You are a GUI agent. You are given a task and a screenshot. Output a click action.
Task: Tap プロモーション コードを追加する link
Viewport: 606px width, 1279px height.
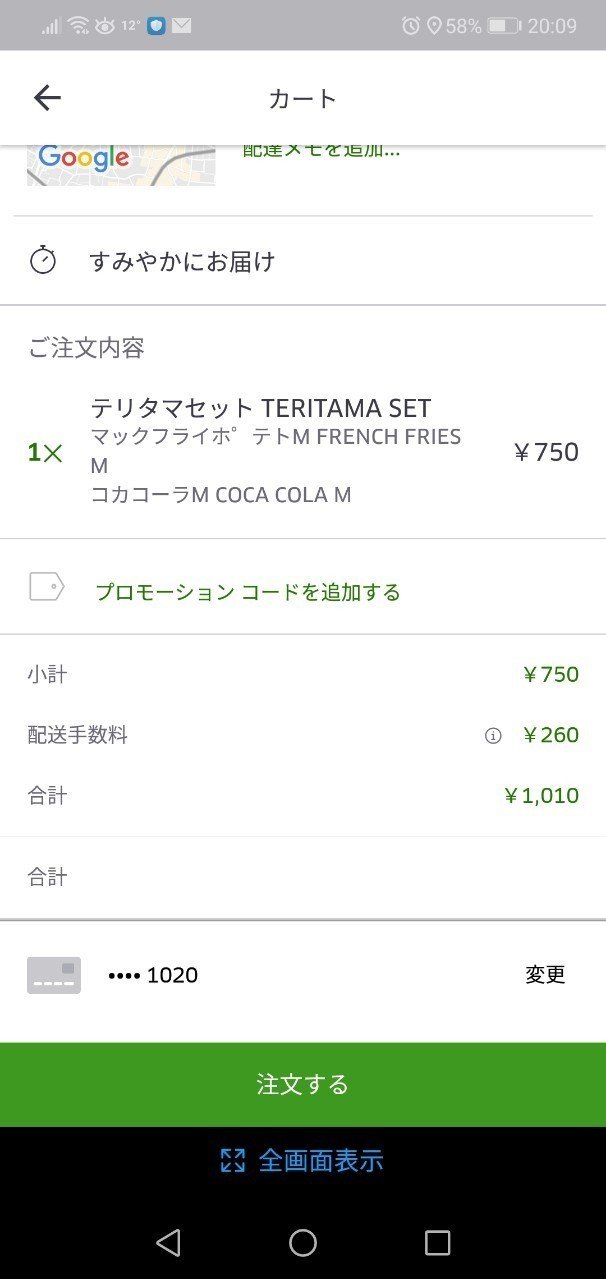pos(245,590)
